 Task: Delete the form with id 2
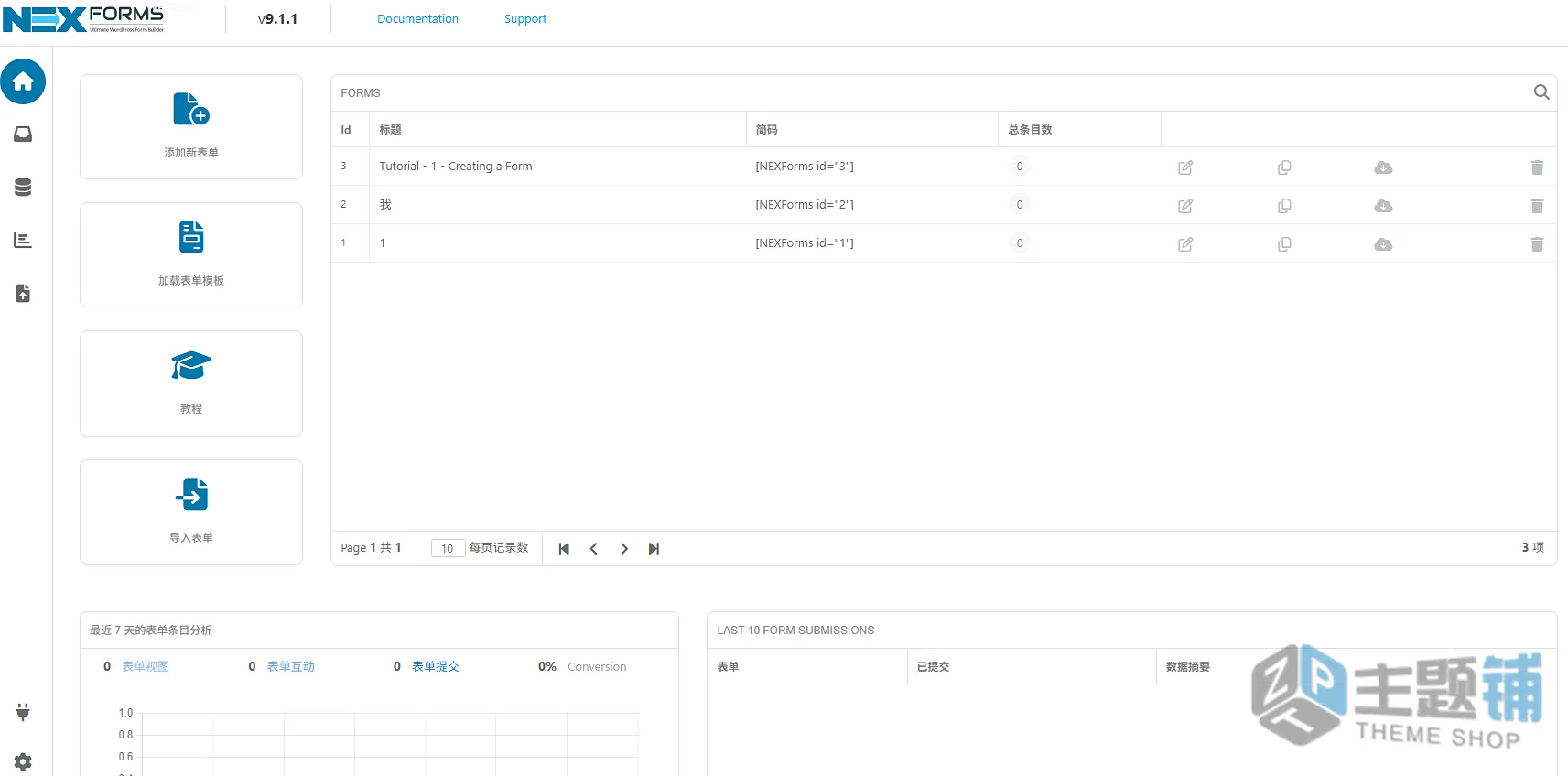[x=1537, y=206]
